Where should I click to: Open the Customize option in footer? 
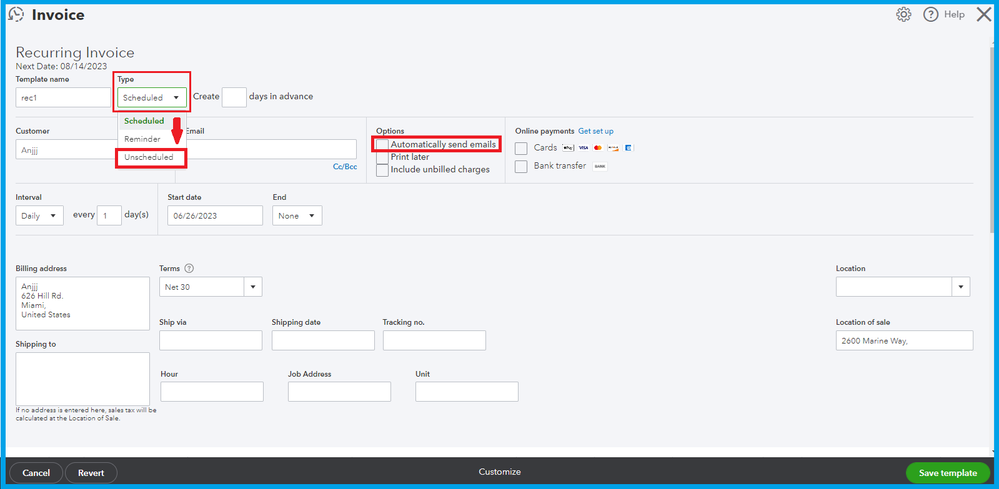point(500,472)
